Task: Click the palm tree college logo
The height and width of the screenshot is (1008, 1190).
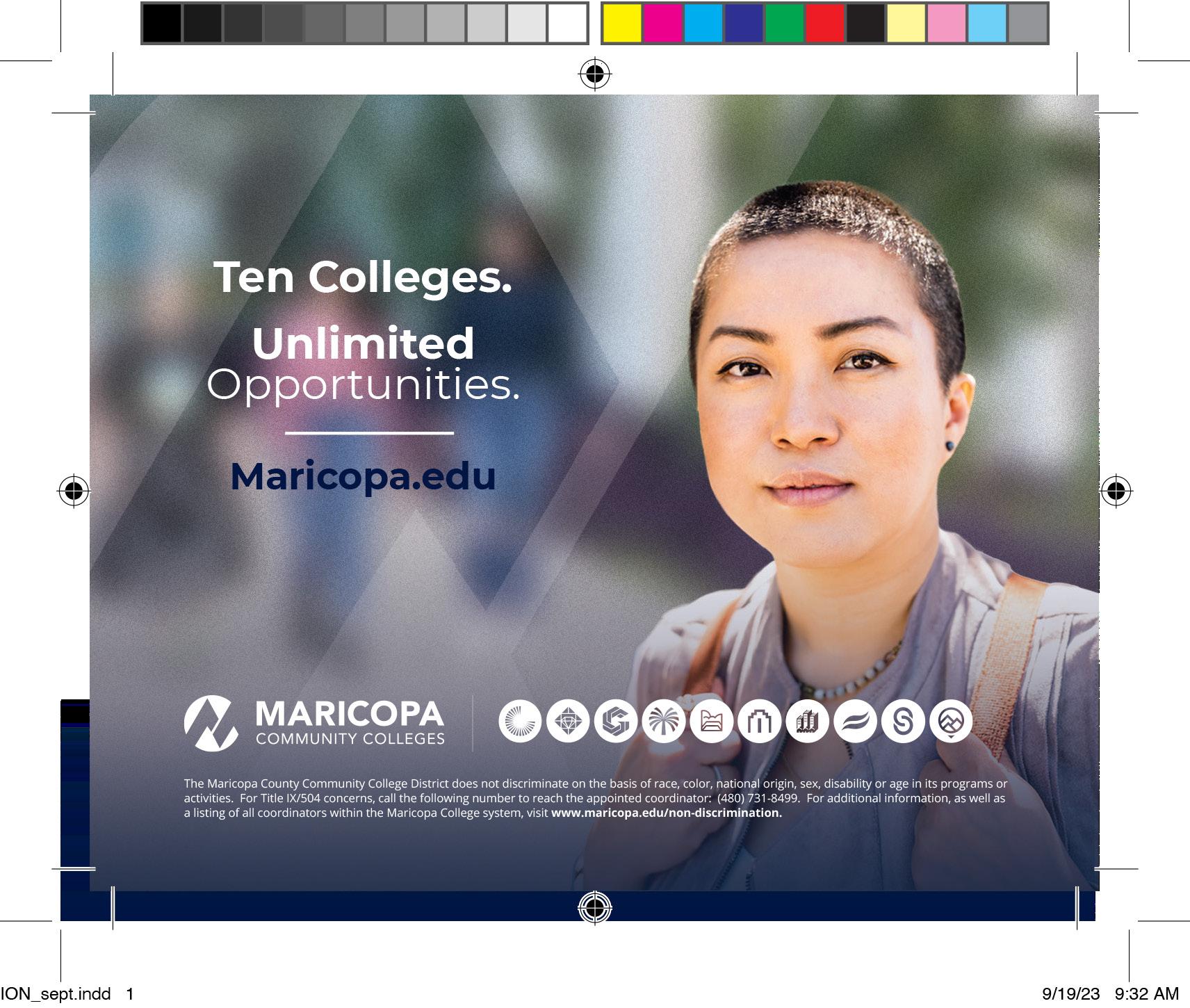Action: point(664,722)
